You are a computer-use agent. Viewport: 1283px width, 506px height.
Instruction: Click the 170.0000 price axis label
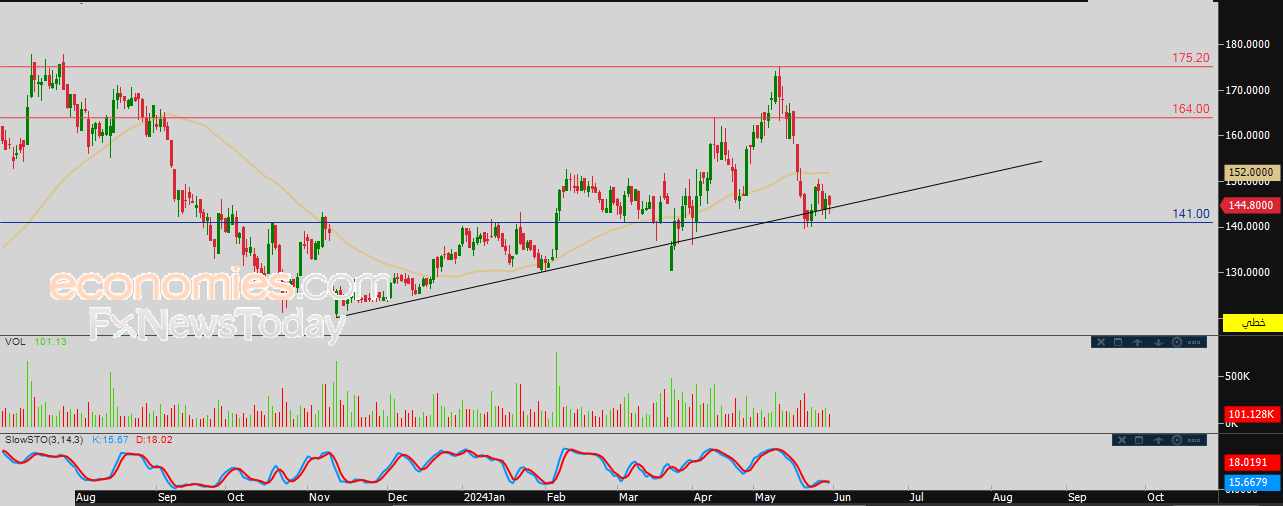[x=1250, y=90]
